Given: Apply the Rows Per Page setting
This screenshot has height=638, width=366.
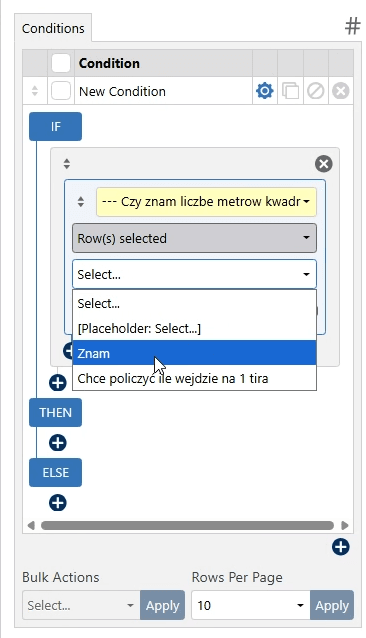Looking at the screenshot, I should click(332, 605).
